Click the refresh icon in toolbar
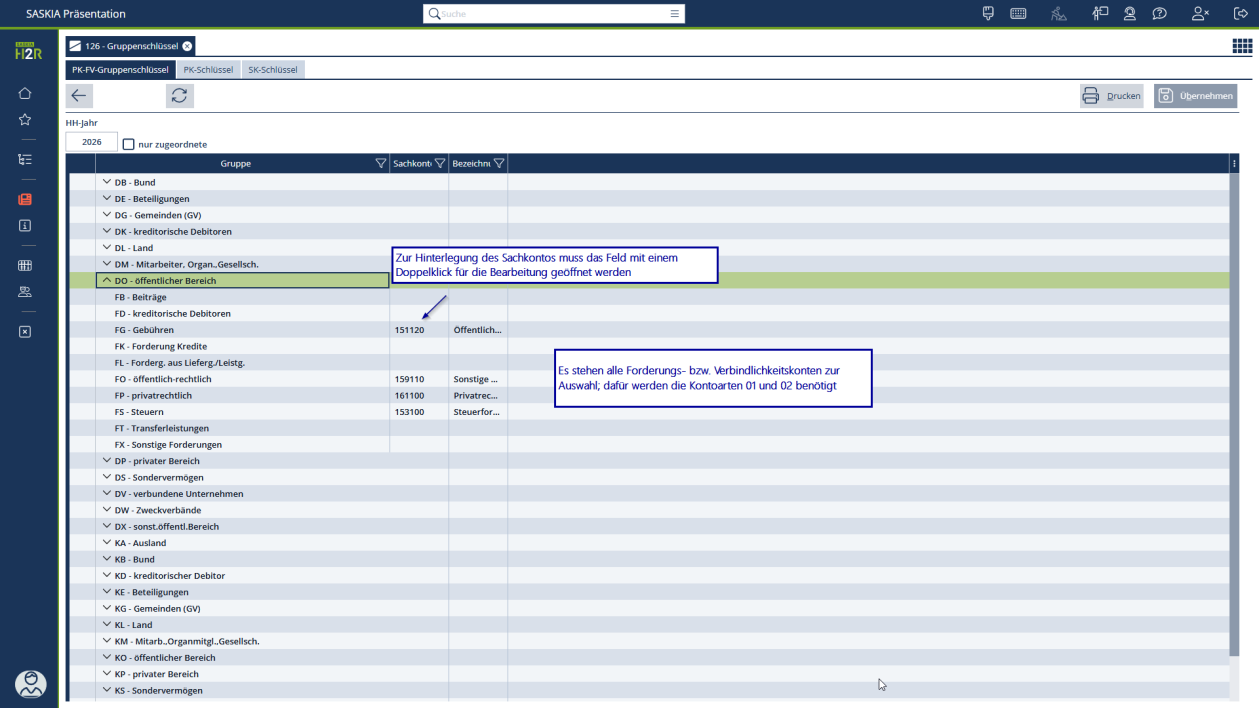Image resolution: width=1259 pixels, height=708 pixels. (179, 96)
